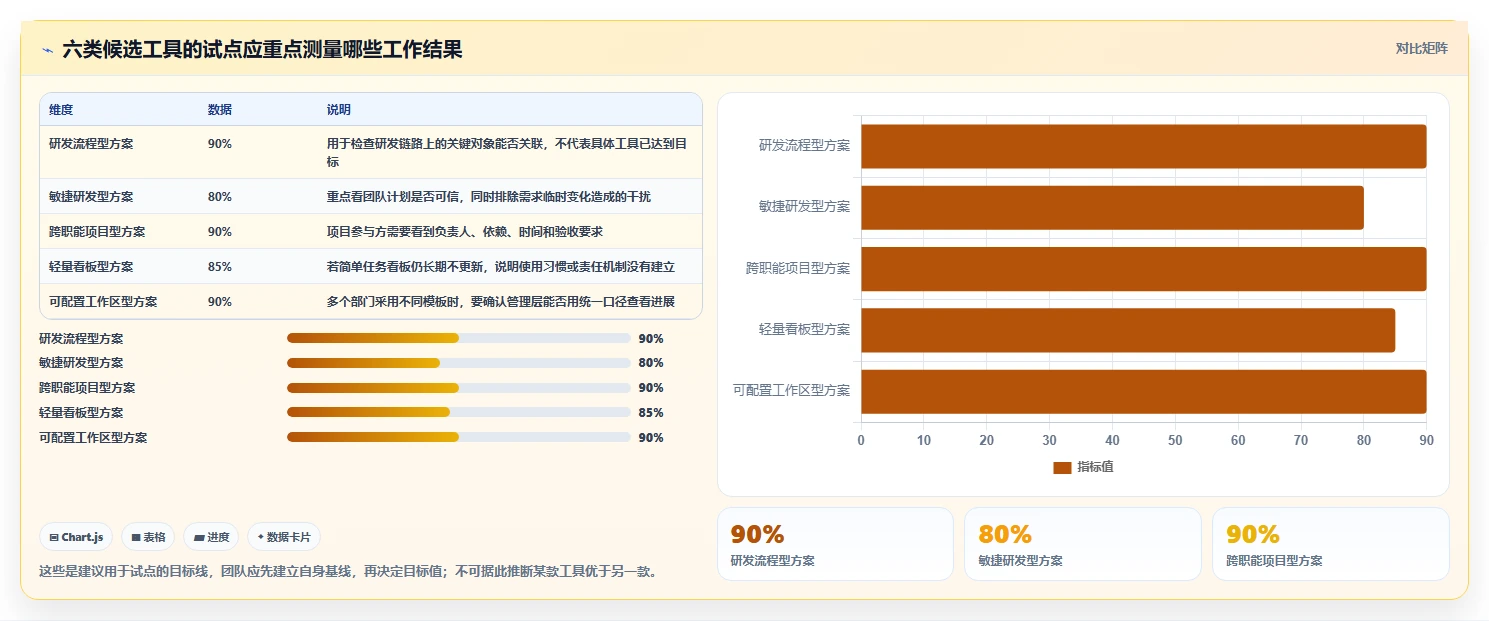The image size is (1489, 621).
Task: Click the 研发流程型方案 progress bar
Action: [x=458, y=338]
